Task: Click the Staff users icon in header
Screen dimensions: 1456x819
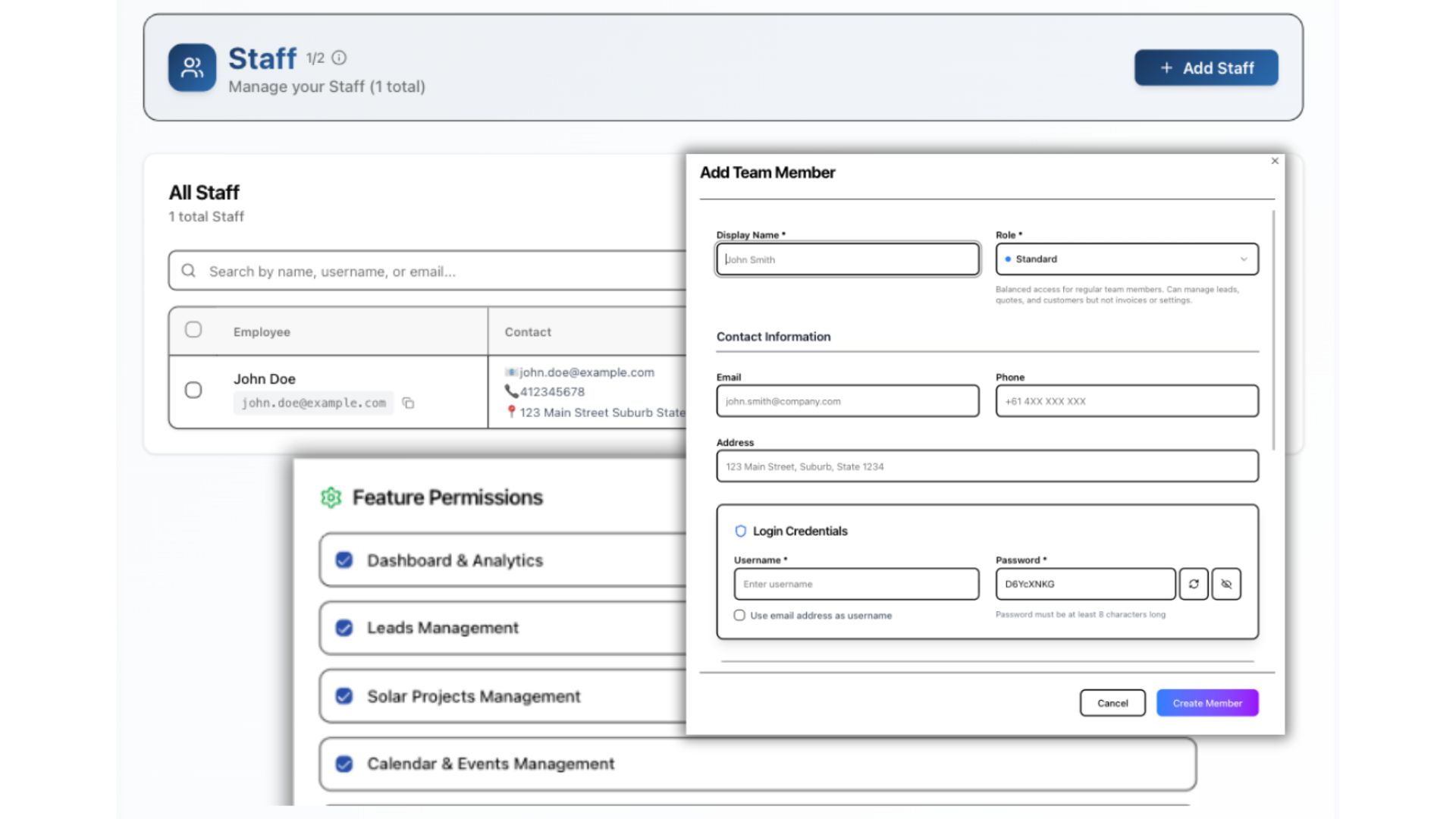Action: tap(192, 67)
